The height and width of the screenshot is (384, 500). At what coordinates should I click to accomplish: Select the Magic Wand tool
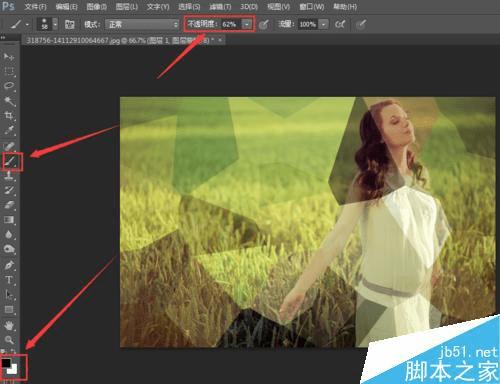pyautogui.click(x=9, y=101)
